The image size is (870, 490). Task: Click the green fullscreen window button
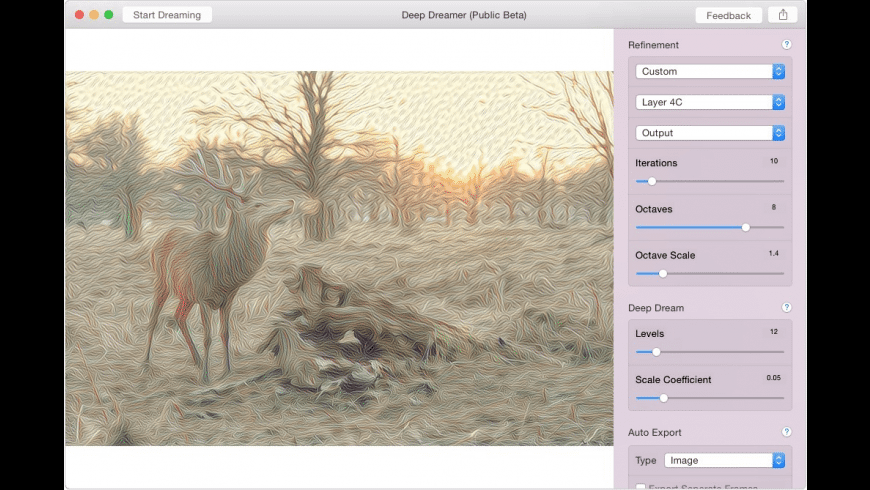109,15
